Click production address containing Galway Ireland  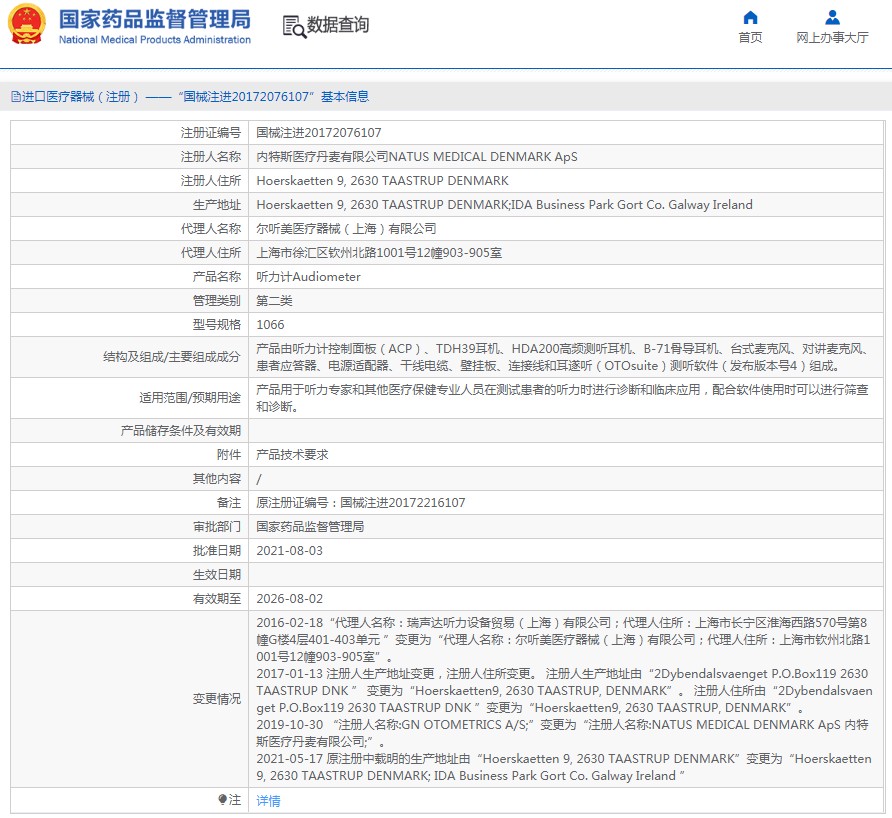[504, 205]
